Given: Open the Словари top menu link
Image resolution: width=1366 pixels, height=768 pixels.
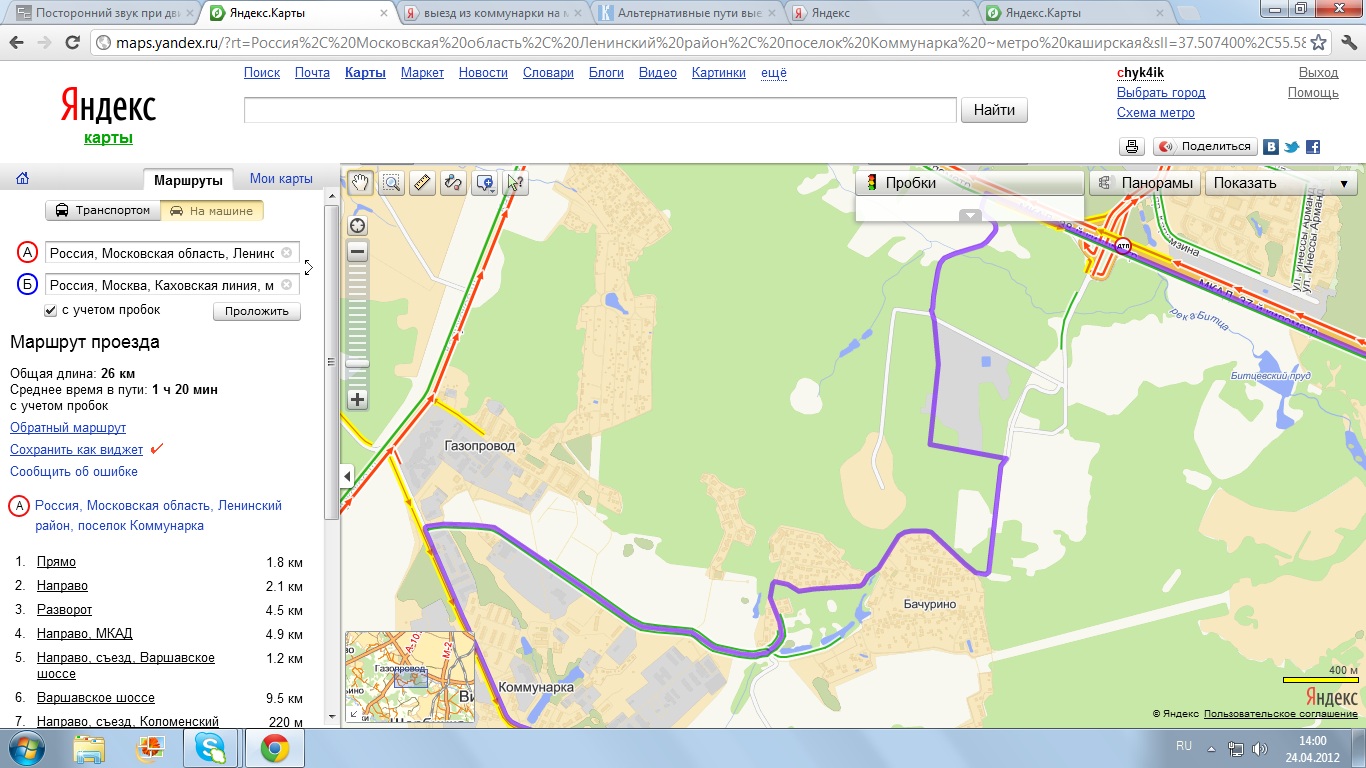Looking at the screenshot, I should pyautogui.click(x=548, y=73).
